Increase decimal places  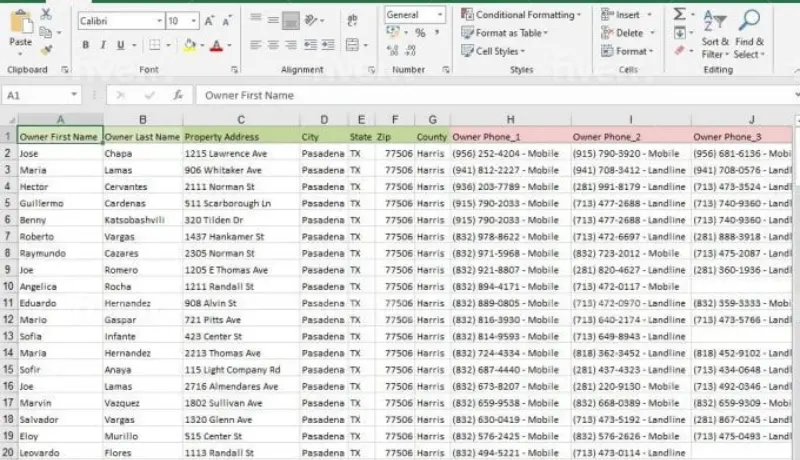pos(392,50)
